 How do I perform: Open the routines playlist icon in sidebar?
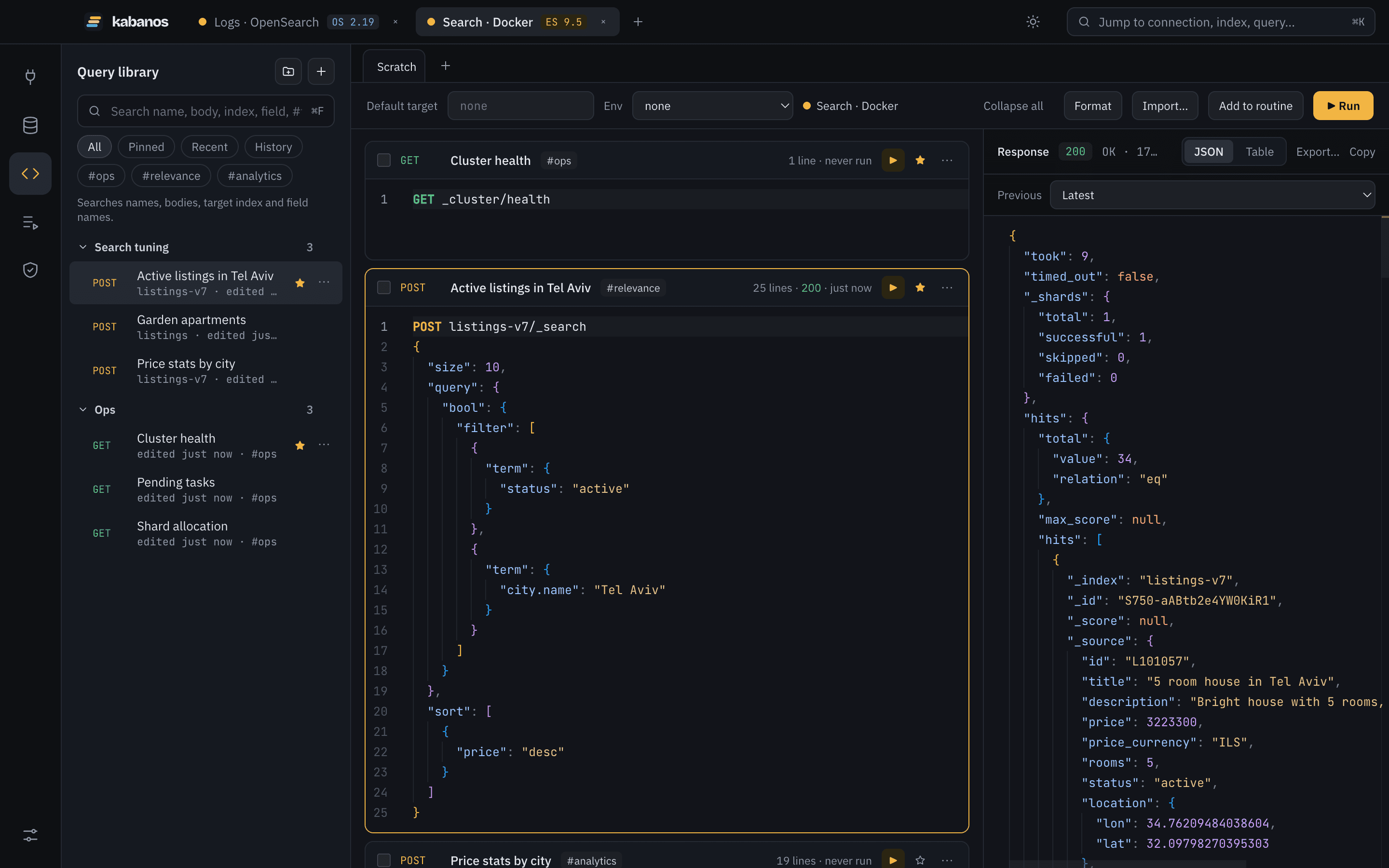click(x=30, y=222)
